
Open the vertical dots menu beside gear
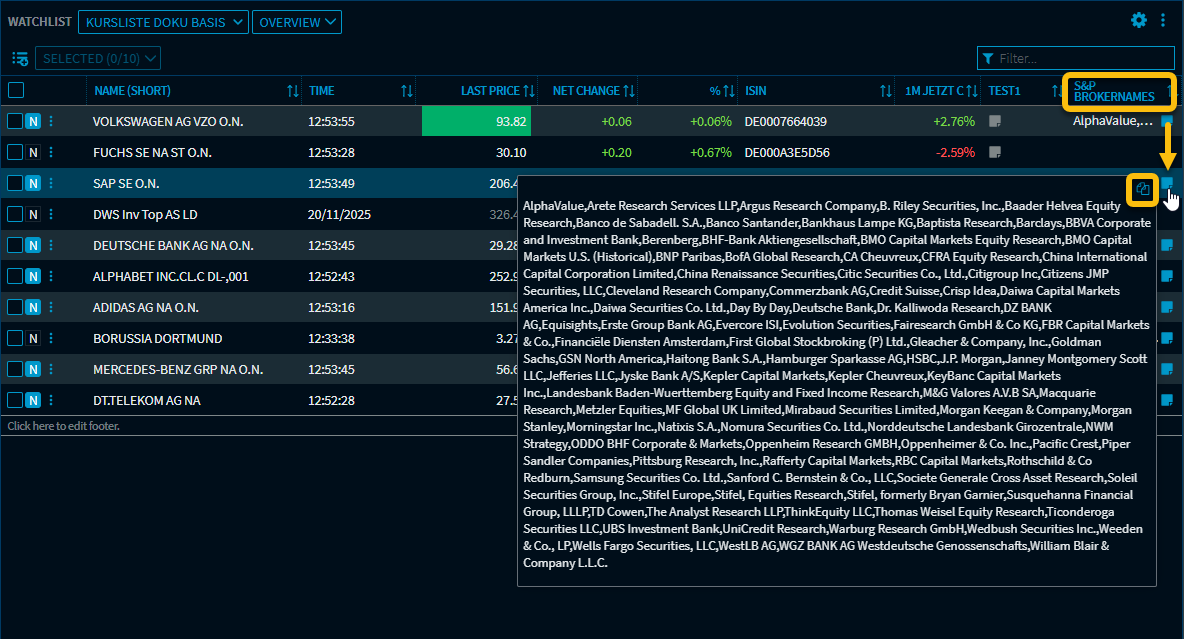point(1163,20)
